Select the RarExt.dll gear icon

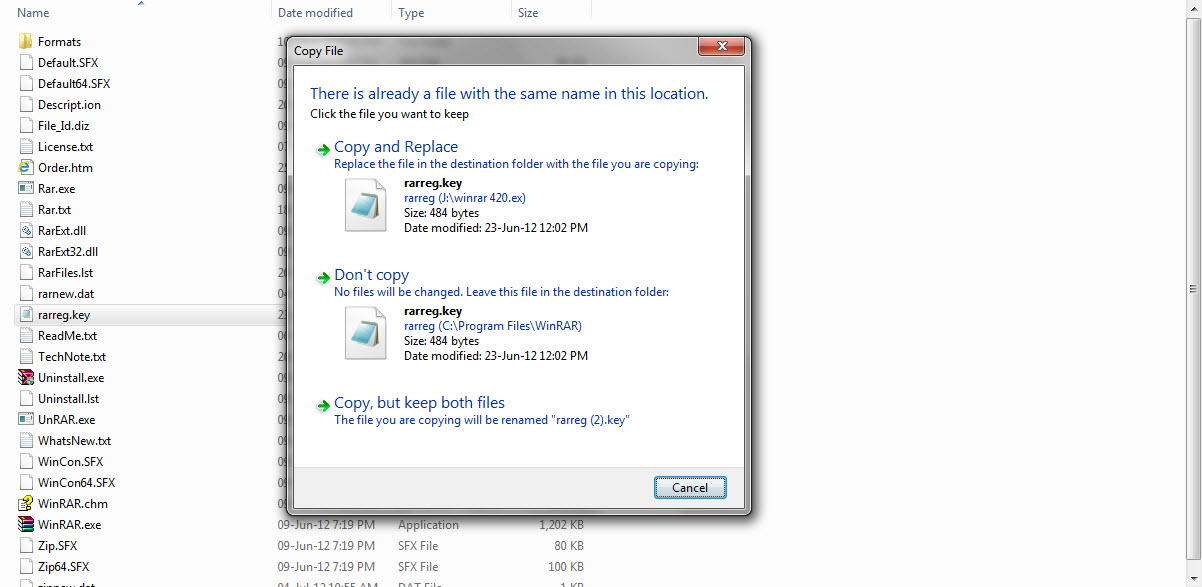26,230
